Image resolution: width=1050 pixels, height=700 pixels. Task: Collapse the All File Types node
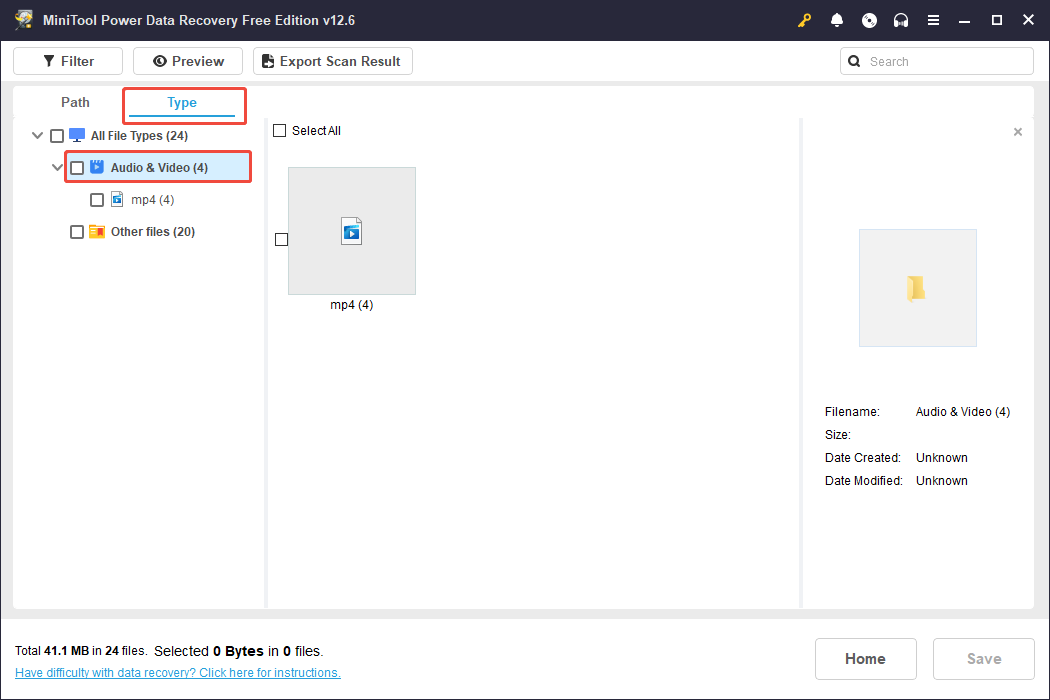tap(37, 135)
